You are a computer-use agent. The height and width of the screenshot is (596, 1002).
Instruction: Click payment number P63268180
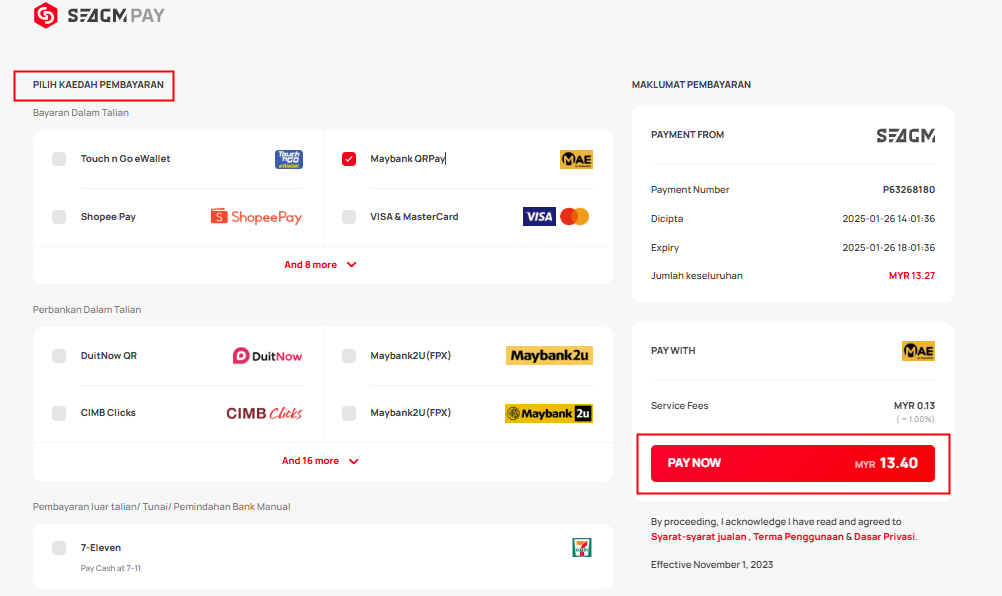(909, 190)
